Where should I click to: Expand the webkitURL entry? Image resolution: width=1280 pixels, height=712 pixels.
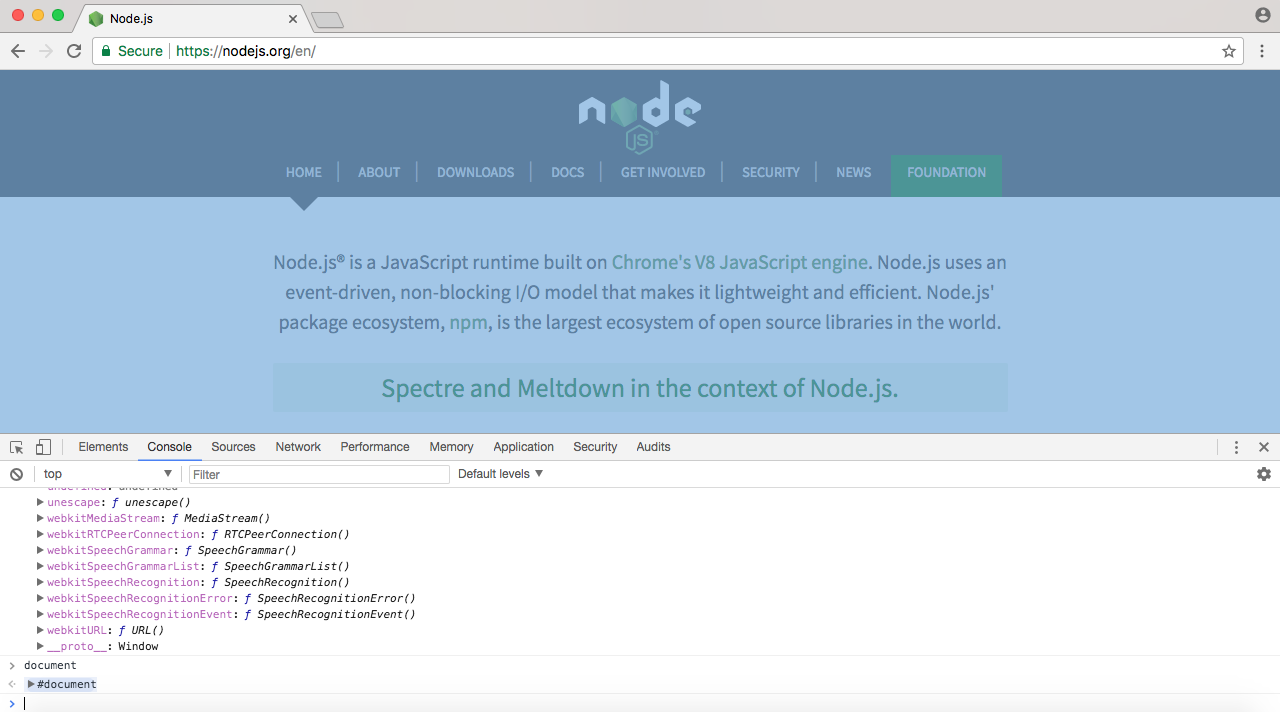coord(41,630)
